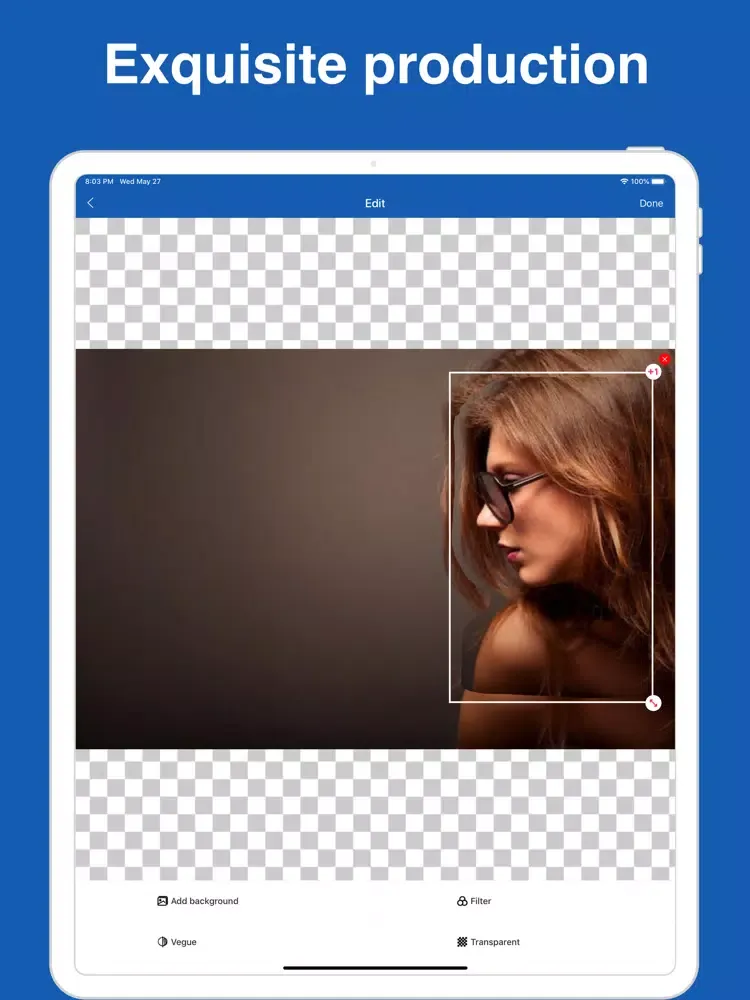The height and width of the screenshot is (1000, 750).
Task: Click the Wi-Fi status icon
Action: click(x=624, y=181)
